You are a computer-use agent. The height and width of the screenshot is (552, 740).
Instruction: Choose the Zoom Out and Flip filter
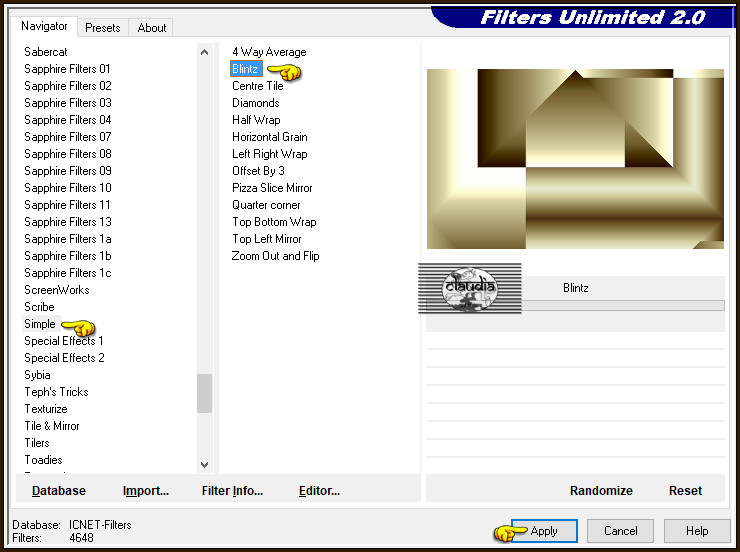(x=275, y=256)
